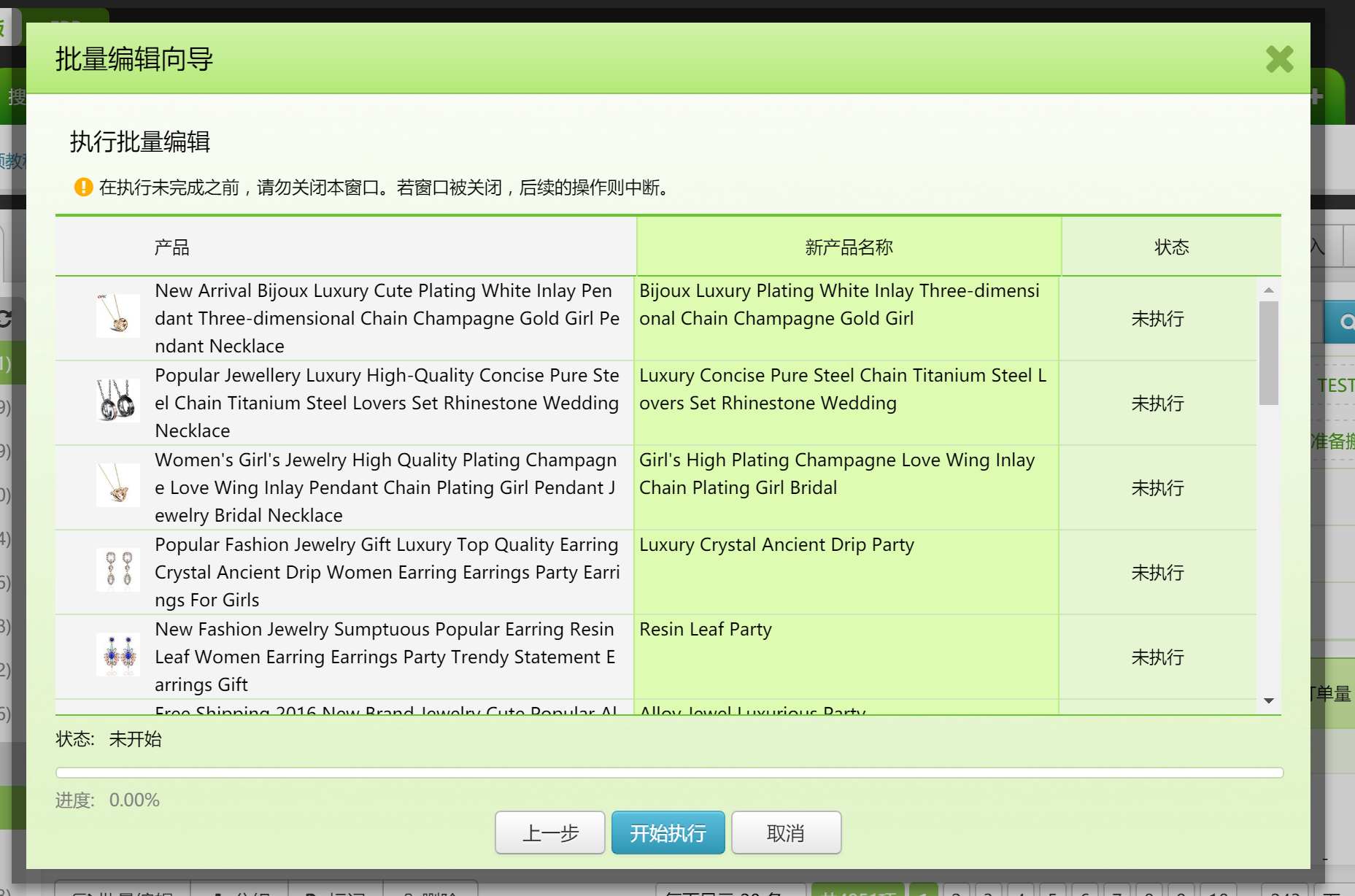Click the 开始执行 button
Viewport: 1355px width, 896px height.
pos(668,833)
